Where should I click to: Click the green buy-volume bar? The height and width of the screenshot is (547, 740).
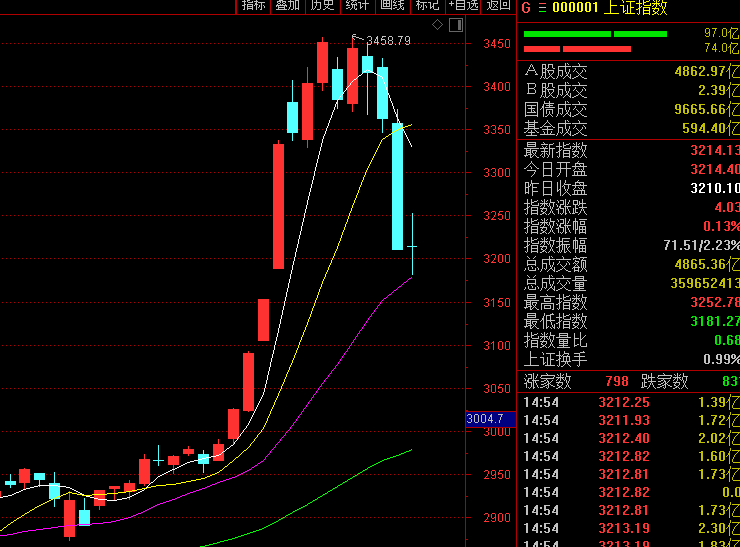click(596, 34)
